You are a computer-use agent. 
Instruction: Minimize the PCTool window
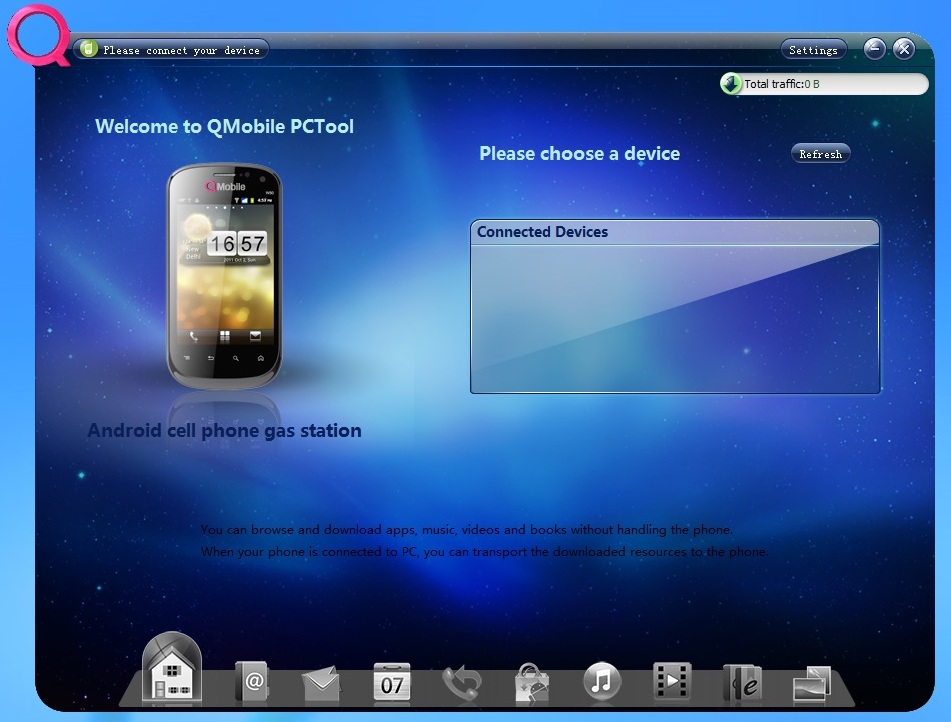875,49
